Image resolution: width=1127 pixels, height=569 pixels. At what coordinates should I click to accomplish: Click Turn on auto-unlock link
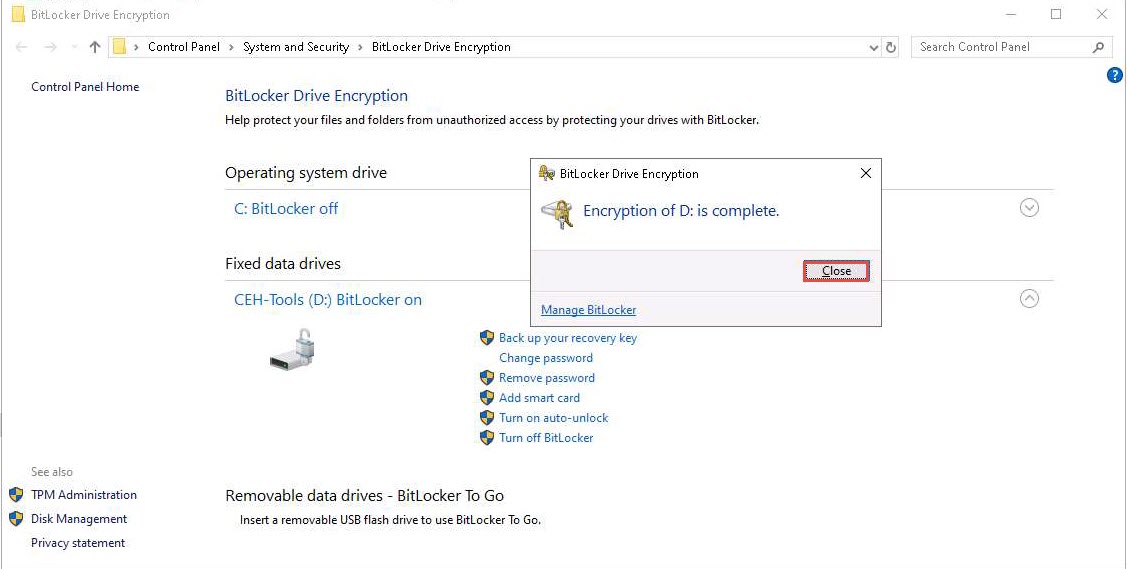tap(553, 418)
